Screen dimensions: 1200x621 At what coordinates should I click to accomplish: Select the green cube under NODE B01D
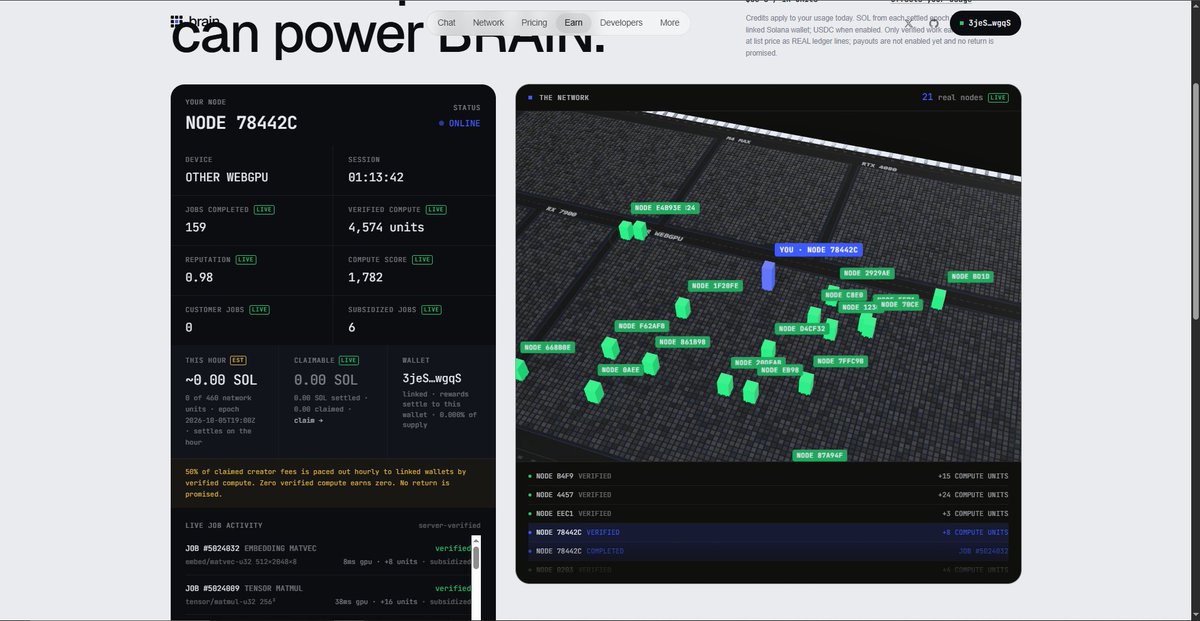pyautogui.click(x=938, y=298)
